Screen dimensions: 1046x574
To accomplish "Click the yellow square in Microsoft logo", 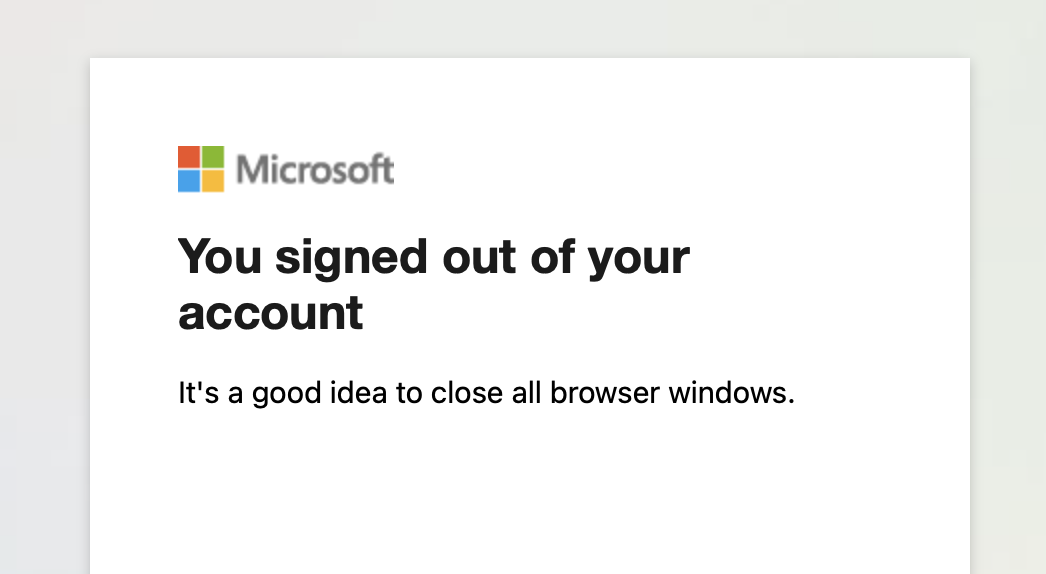I will [x=213, y=181].
